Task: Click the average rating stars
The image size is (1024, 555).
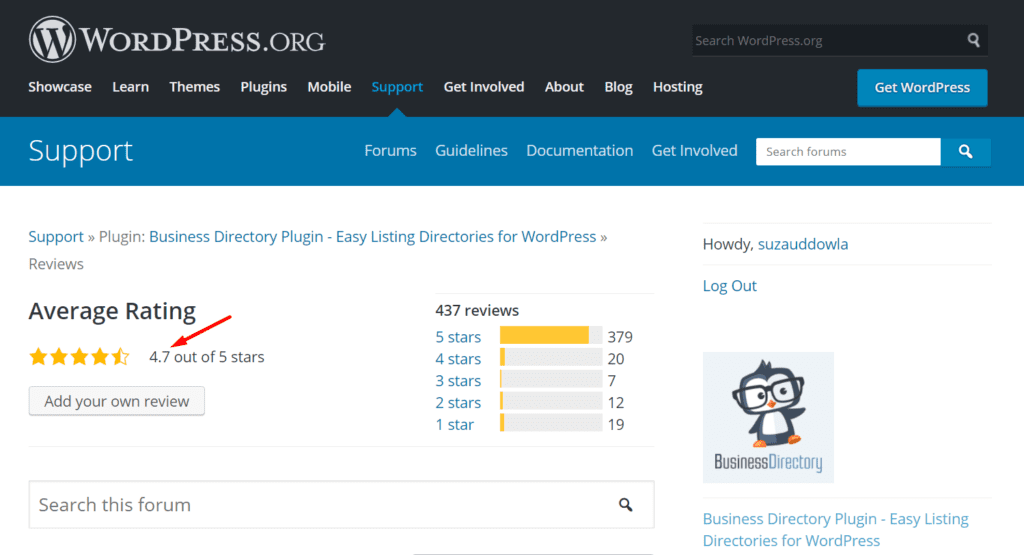Action: [79, 357]
